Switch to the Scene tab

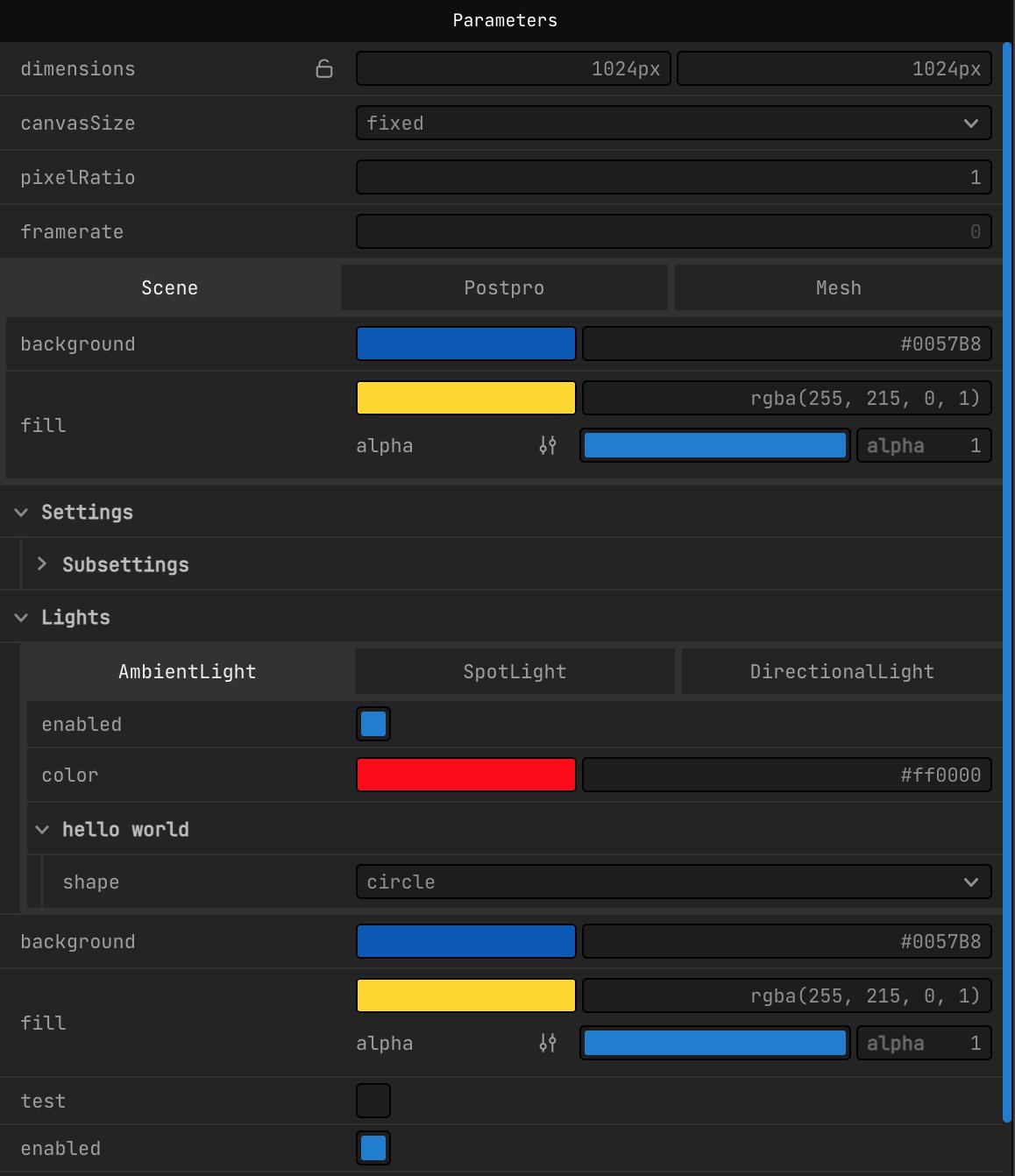pos(170,287)
